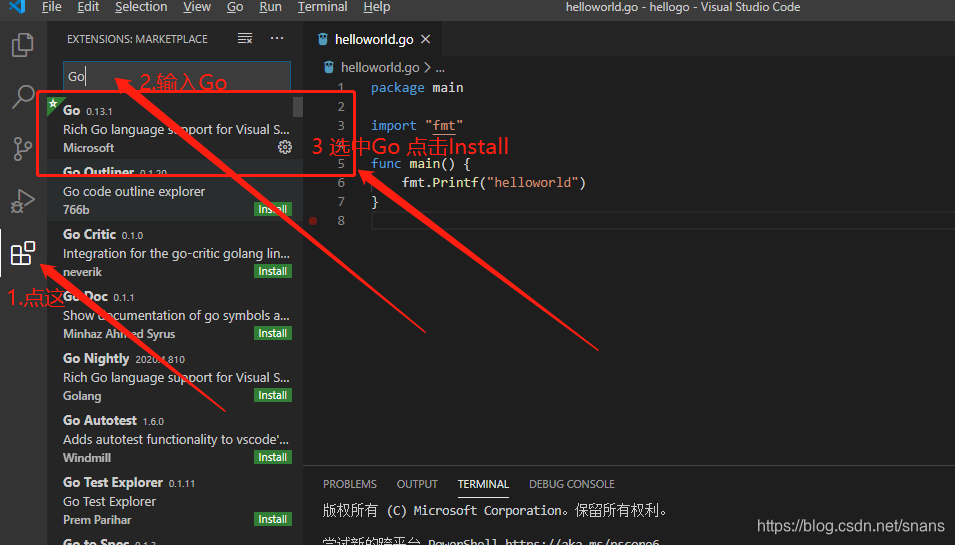The height and width of the screenshot is (545, 955).
Task: Switch to the PROBLEMS panel tab
Action: pos(350,484)
